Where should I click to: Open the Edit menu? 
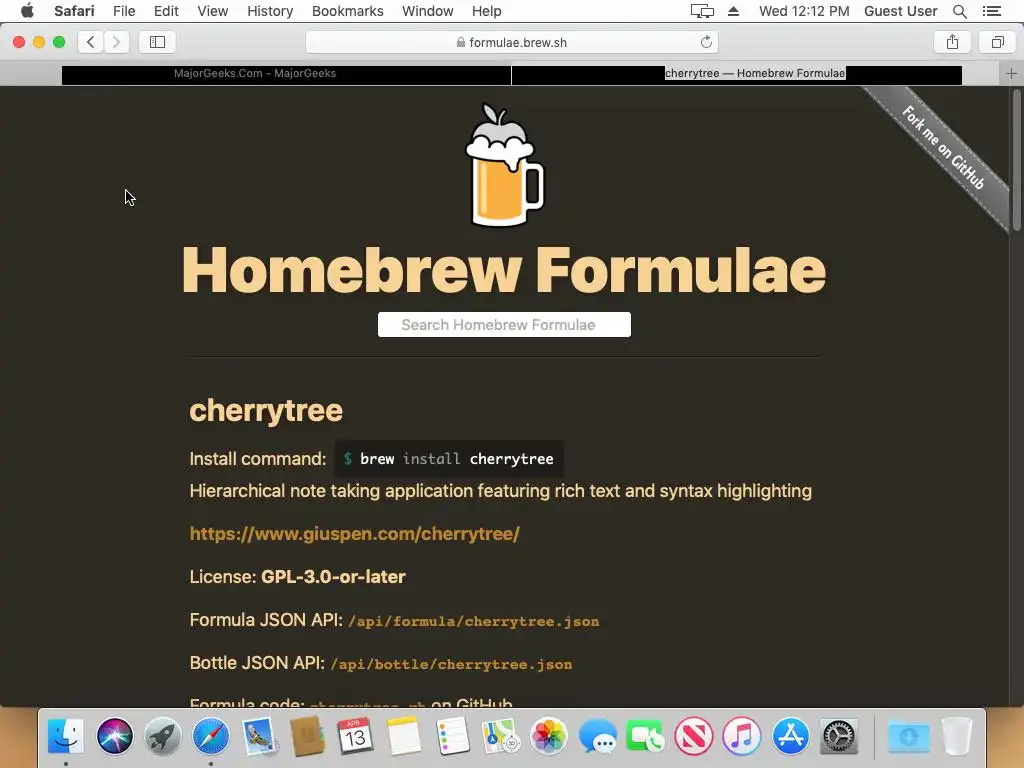click(166, 11)
